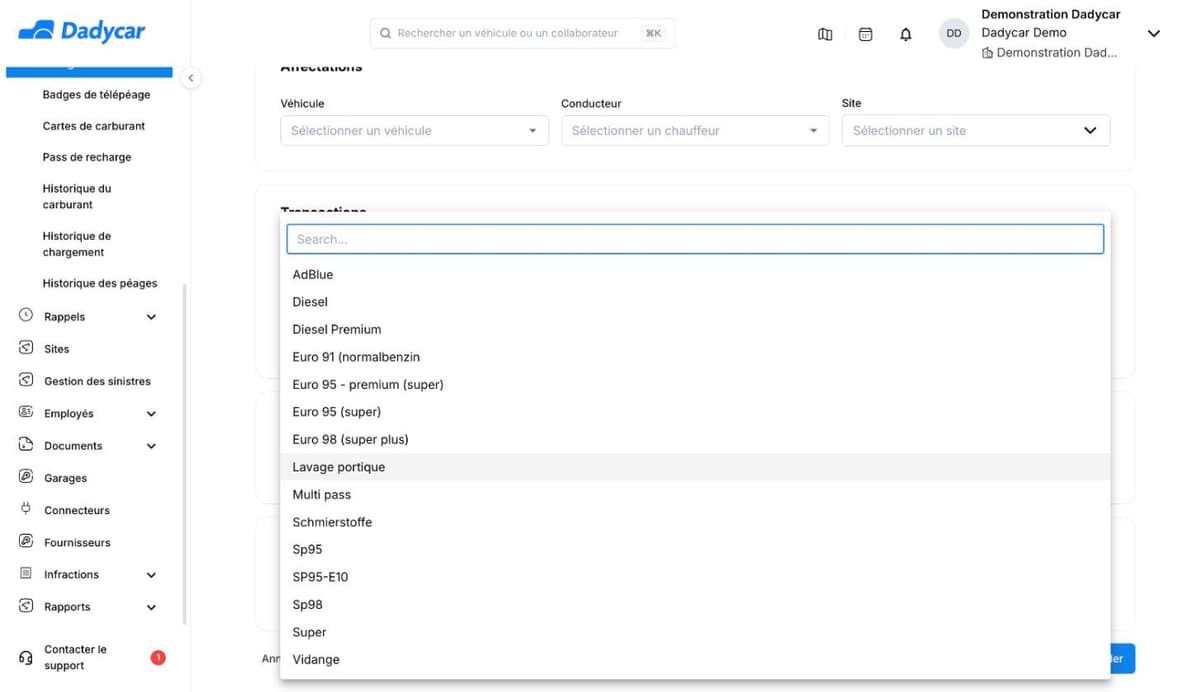Click the Fournisseurs icon in sidebar
The image size is (1200, 692).
[26, 542]
